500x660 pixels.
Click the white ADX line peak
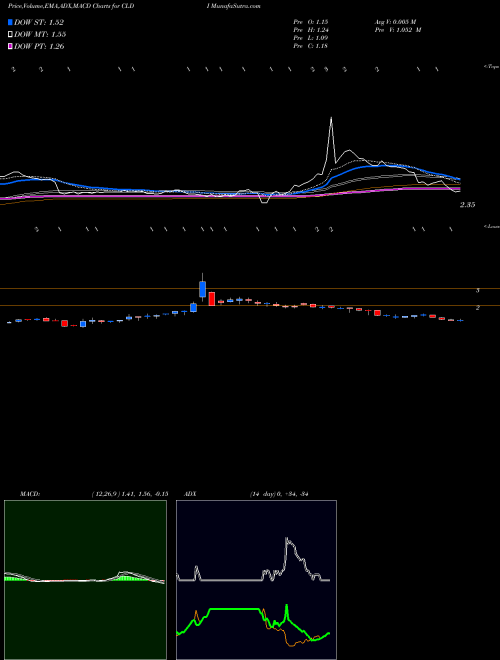pyautogui.click(x=287, y=538)
